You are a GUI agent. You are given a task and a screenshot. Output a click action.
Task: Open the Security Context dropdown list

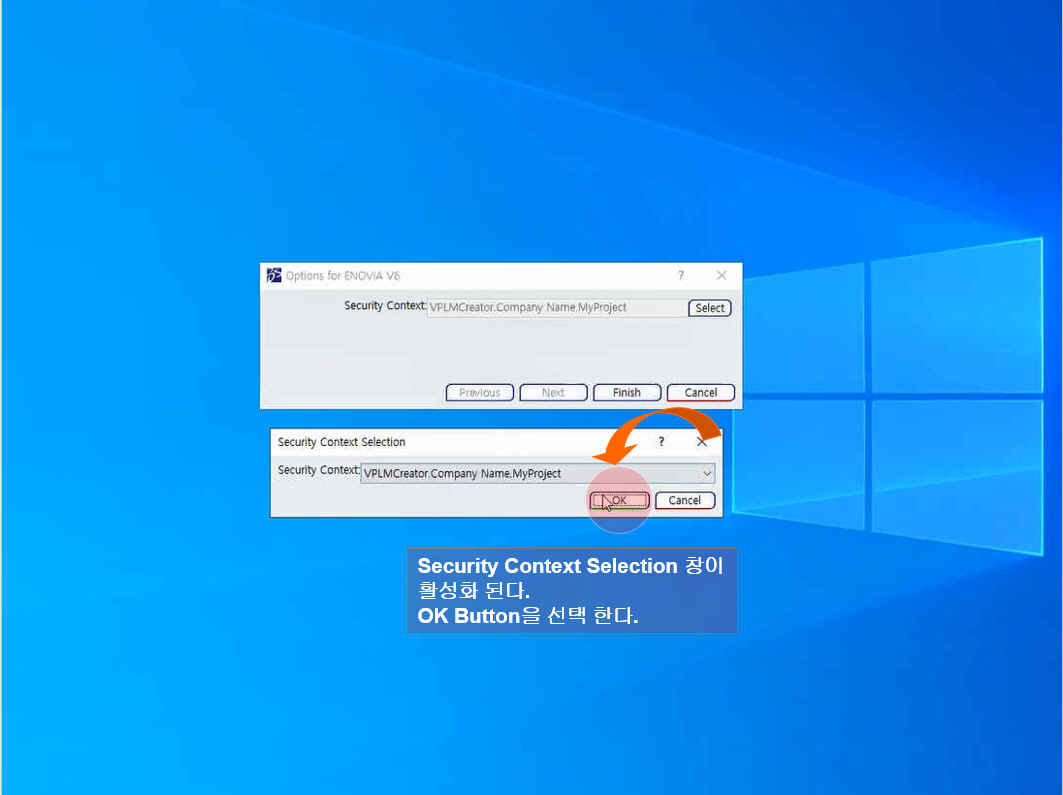coord(706,473)
